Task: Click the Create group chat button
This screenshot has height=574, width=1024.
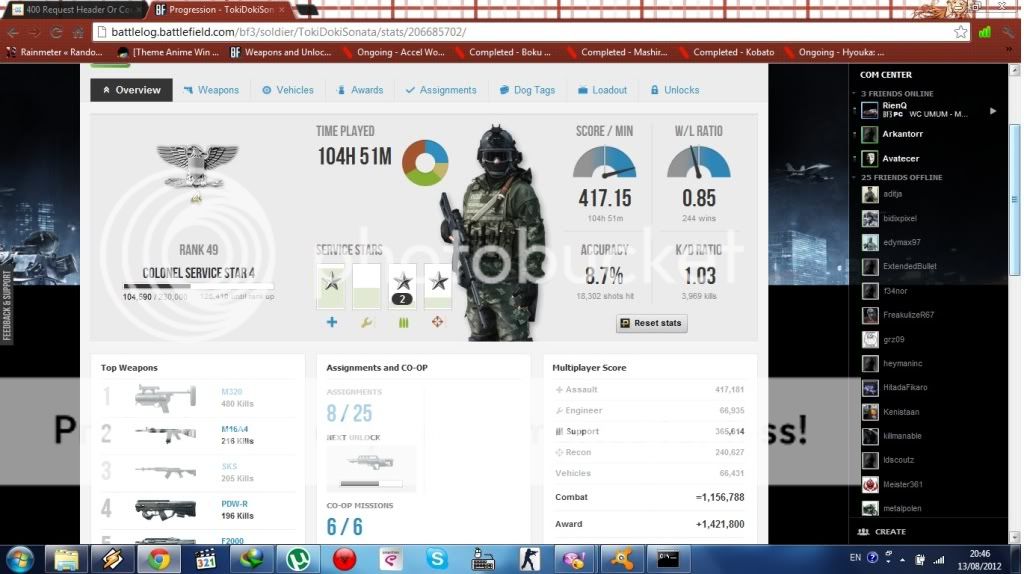Action: coord(883,532)
